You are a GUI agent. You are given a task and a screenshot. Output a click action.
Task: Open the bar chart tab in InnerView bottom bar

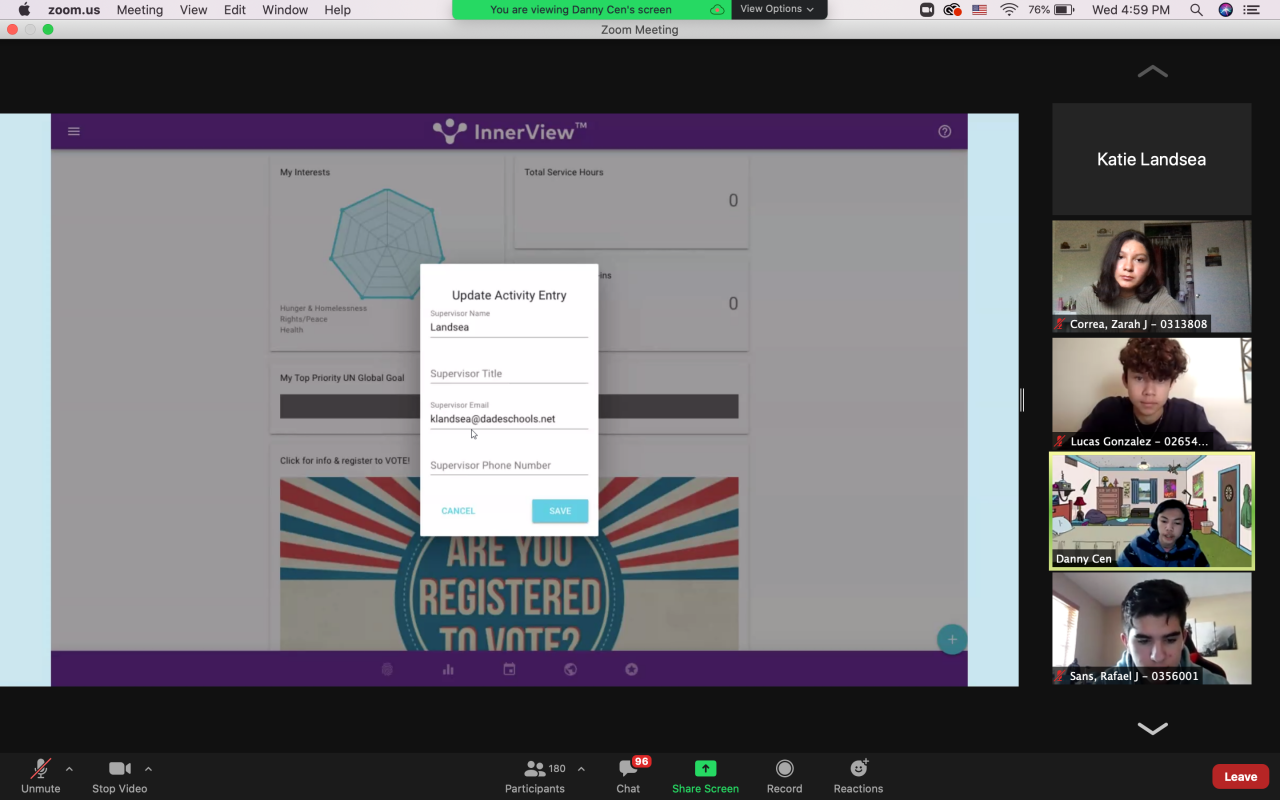[448, 670]
